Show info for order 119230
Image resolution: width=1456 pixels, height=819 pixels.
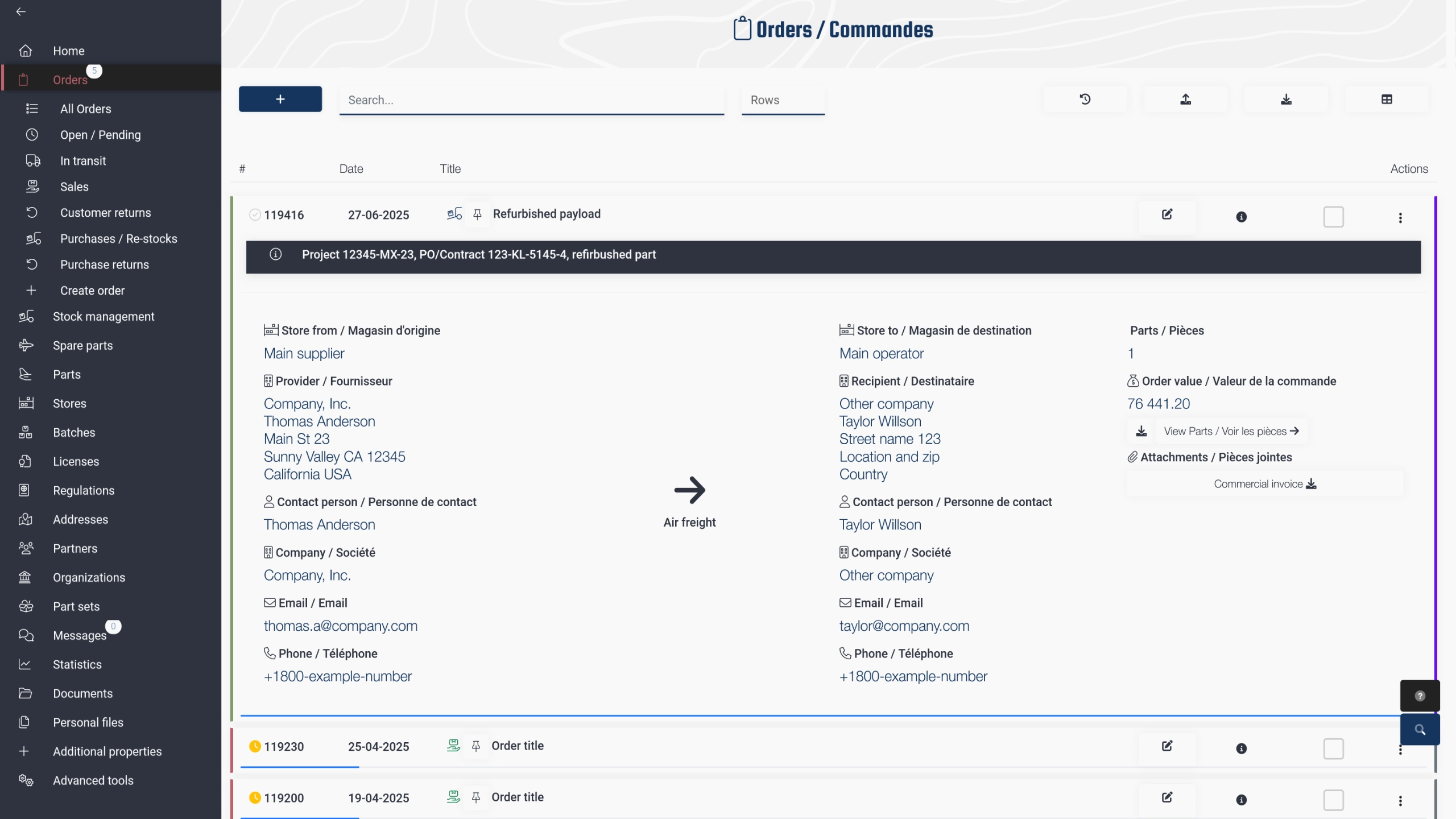tap(1241, 748)
